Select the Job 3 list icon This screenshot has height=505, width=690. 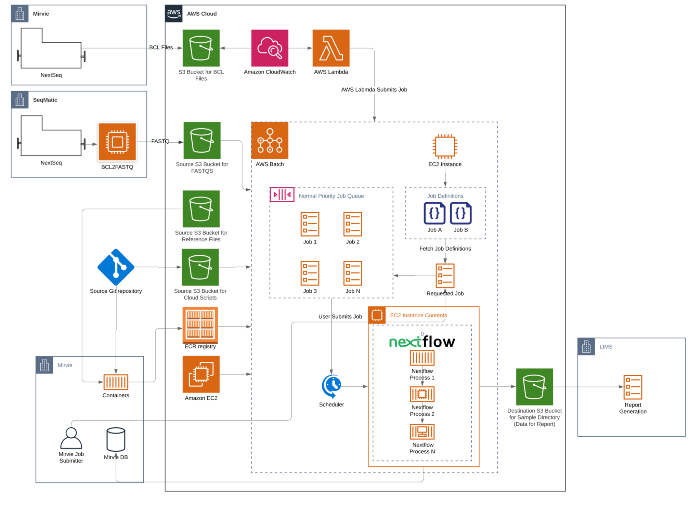310,273
